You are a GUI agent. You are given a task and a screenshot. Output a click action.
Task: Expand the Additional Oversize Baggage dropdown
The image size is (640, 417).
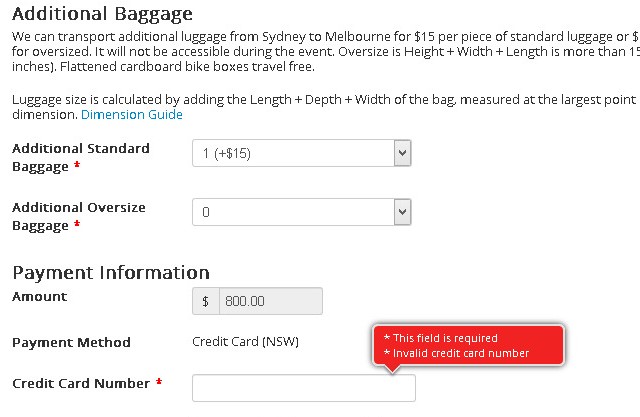click(301, 212)
